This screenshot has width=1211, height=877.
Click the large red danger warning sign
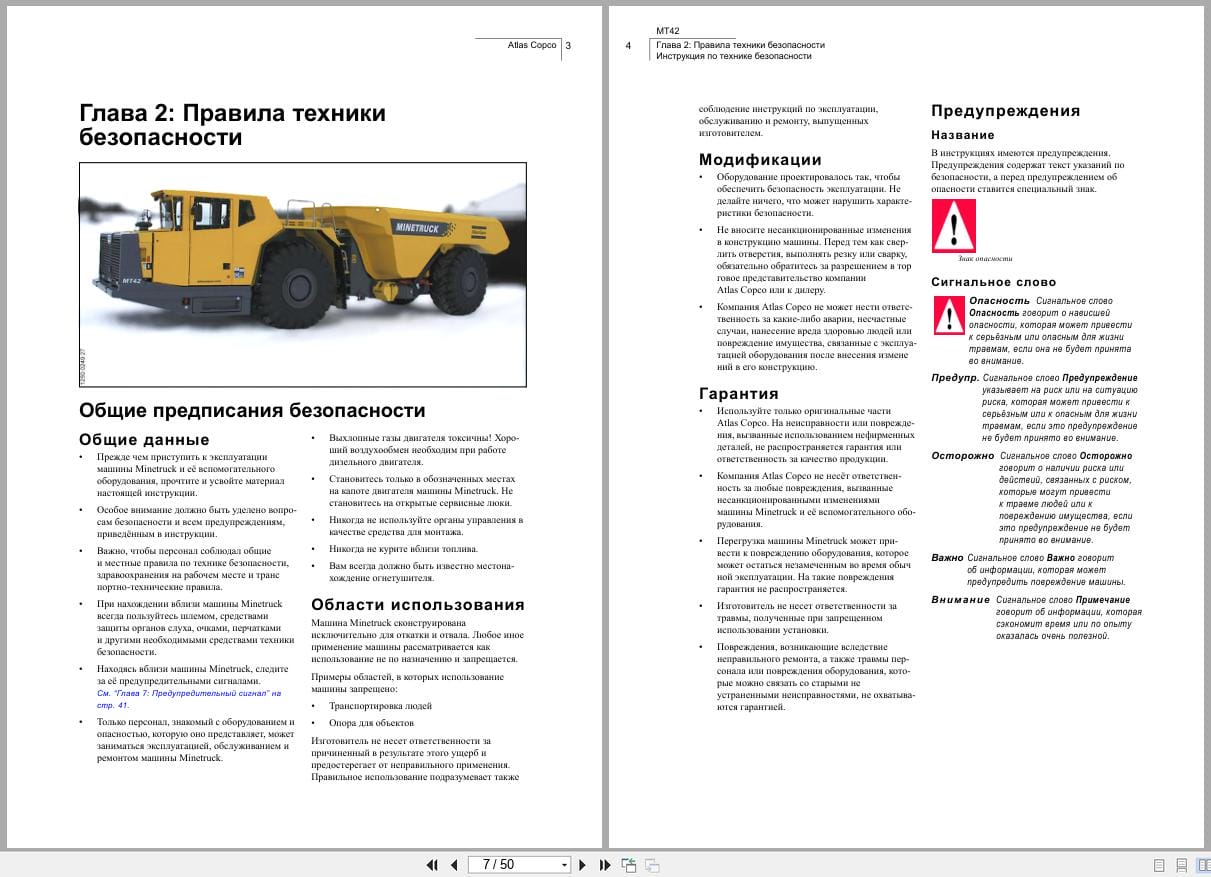[953, 226]
